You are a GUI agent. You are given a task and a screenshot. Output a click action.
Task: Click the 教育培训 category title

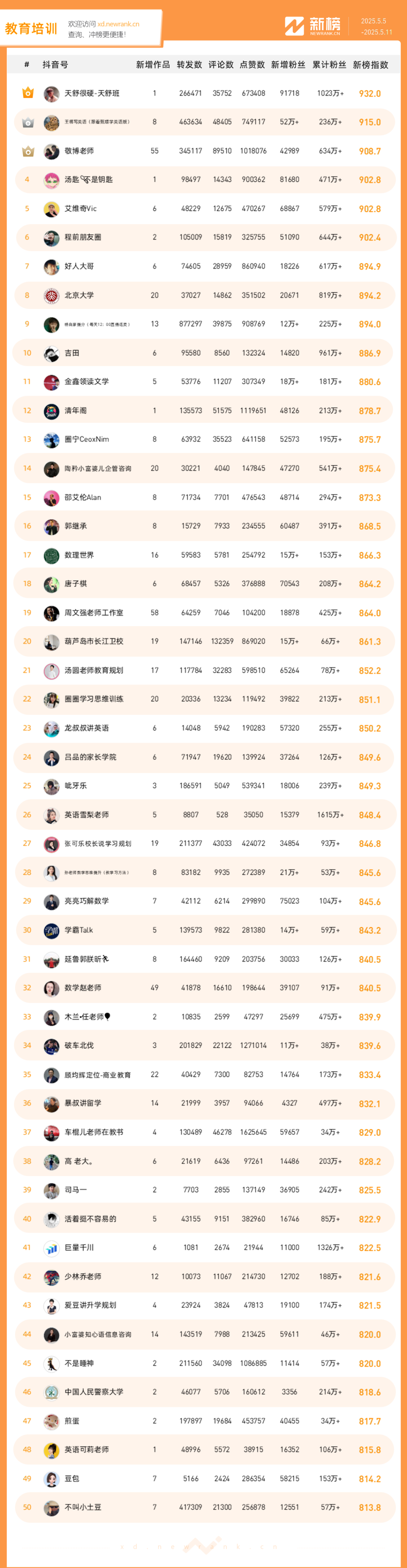click(x=31, y=29)
